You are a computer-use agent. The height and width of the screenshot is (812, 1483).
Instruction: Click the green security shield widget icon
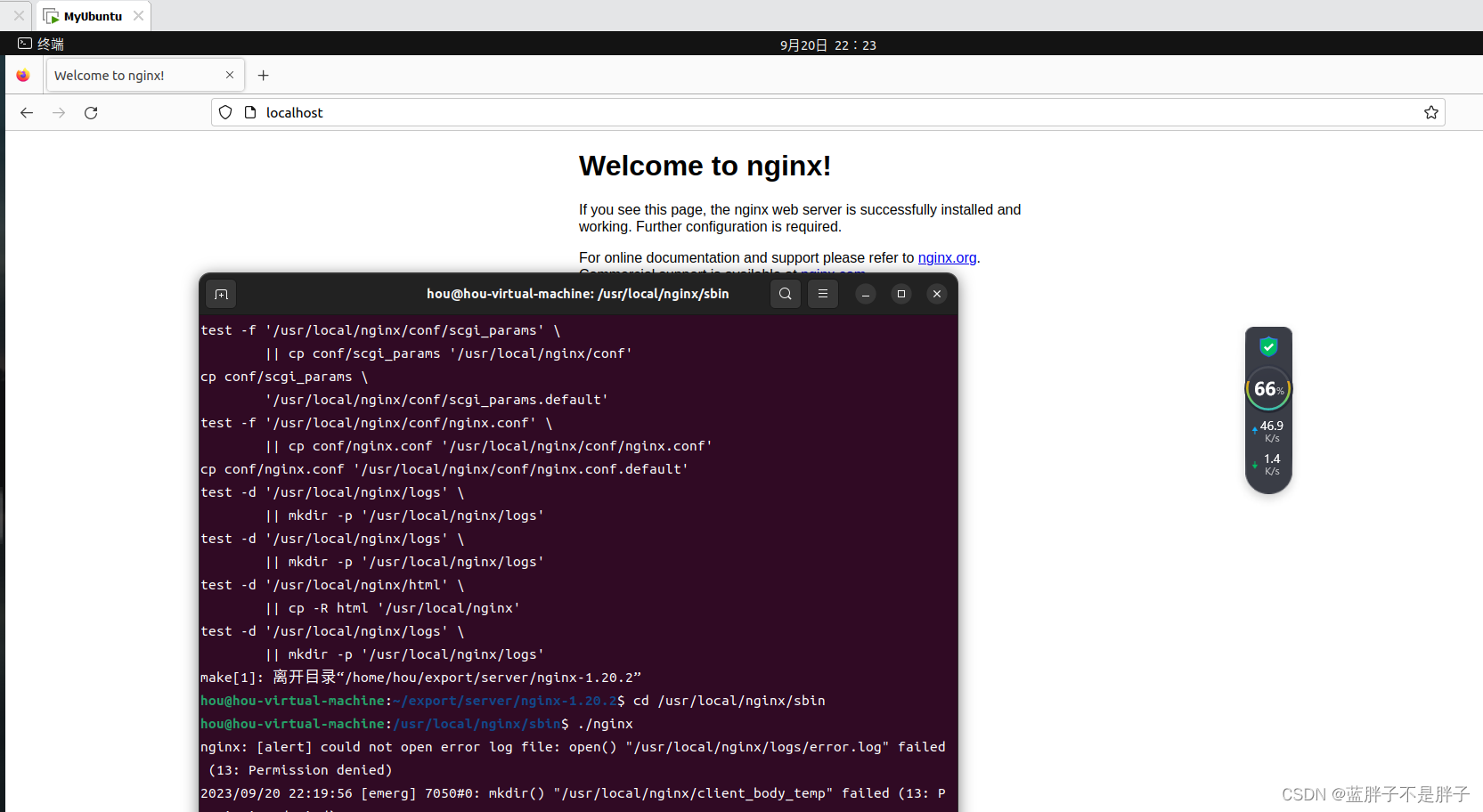pyautogui.click(x=1268, y=347)
